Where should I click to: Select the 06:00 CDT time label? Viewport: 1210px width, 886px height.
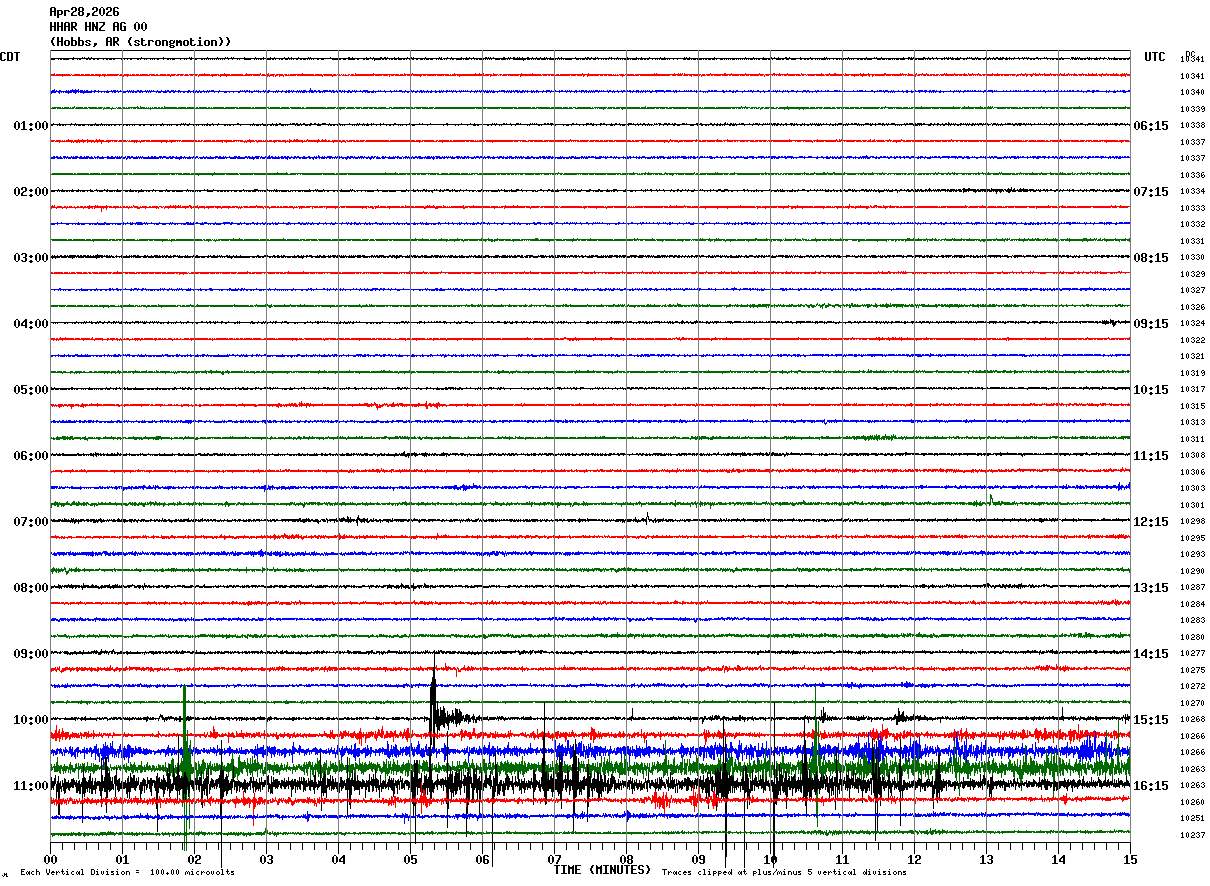pyautogui.click(x=31, y=456)
